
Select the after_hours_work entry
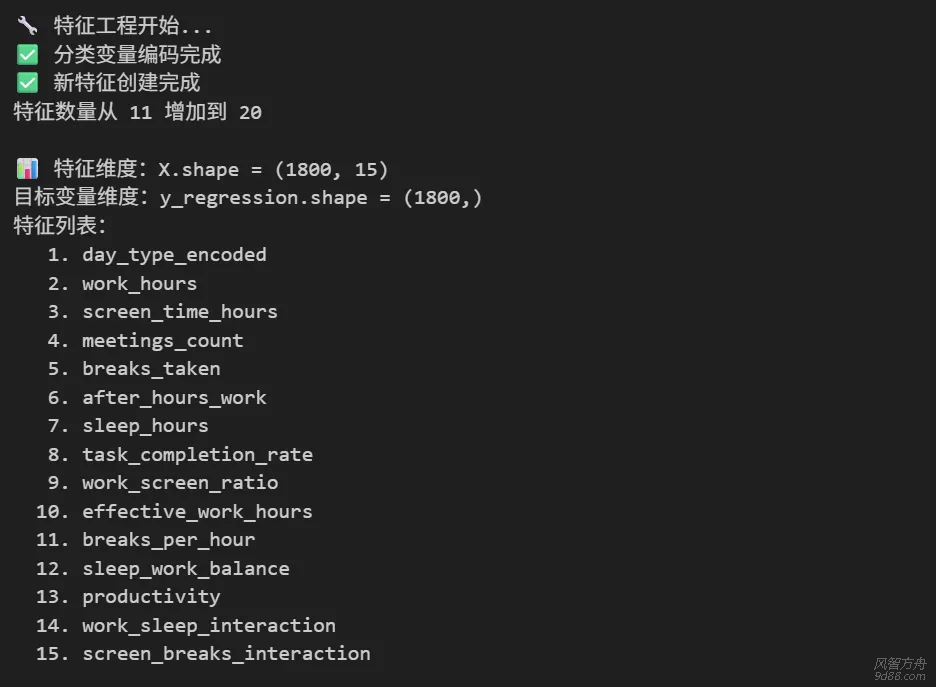[174, 398]
